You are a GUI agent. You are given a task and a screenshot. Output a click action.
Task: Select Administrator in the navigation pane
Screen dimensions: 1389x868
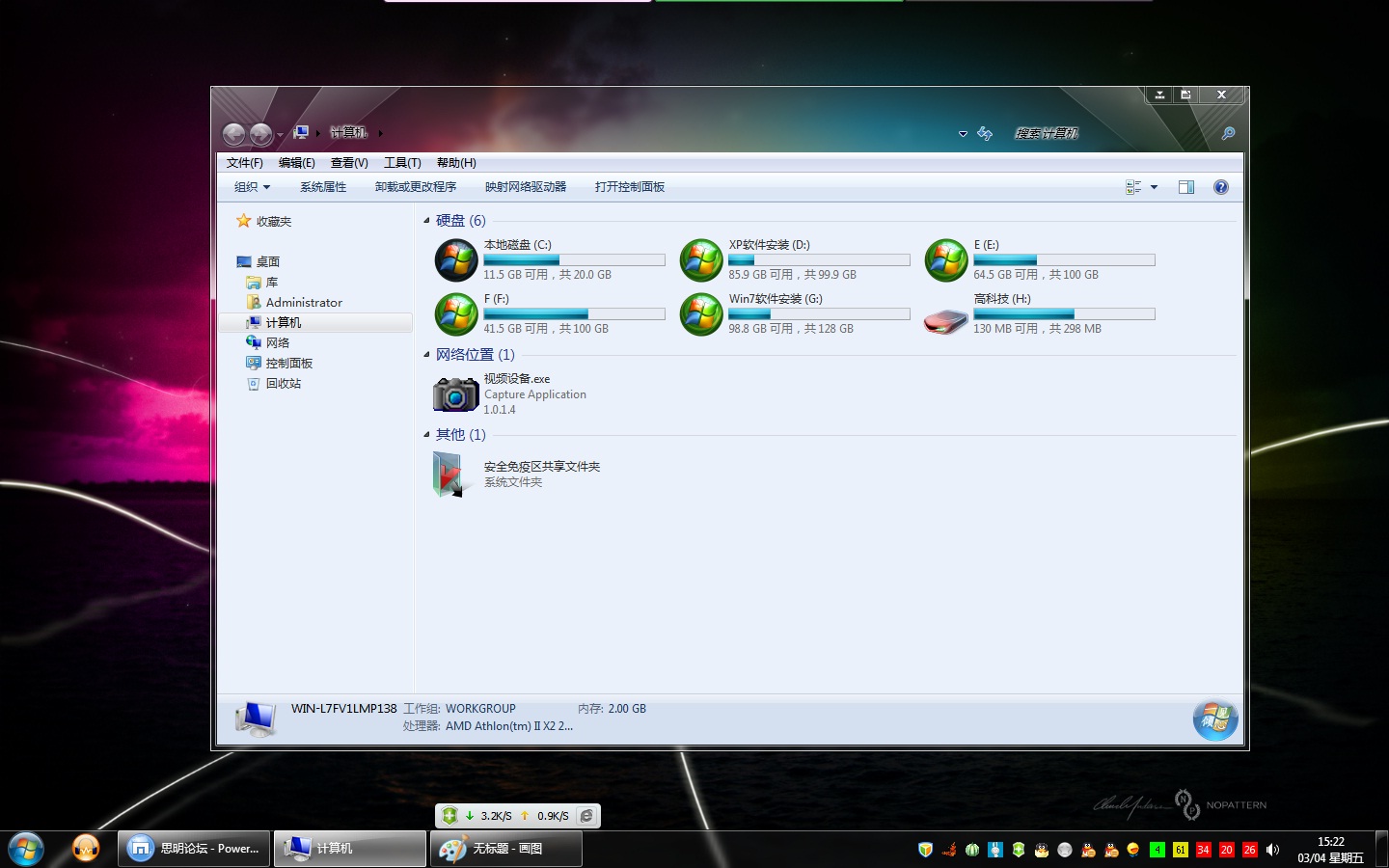coord(304,303)
